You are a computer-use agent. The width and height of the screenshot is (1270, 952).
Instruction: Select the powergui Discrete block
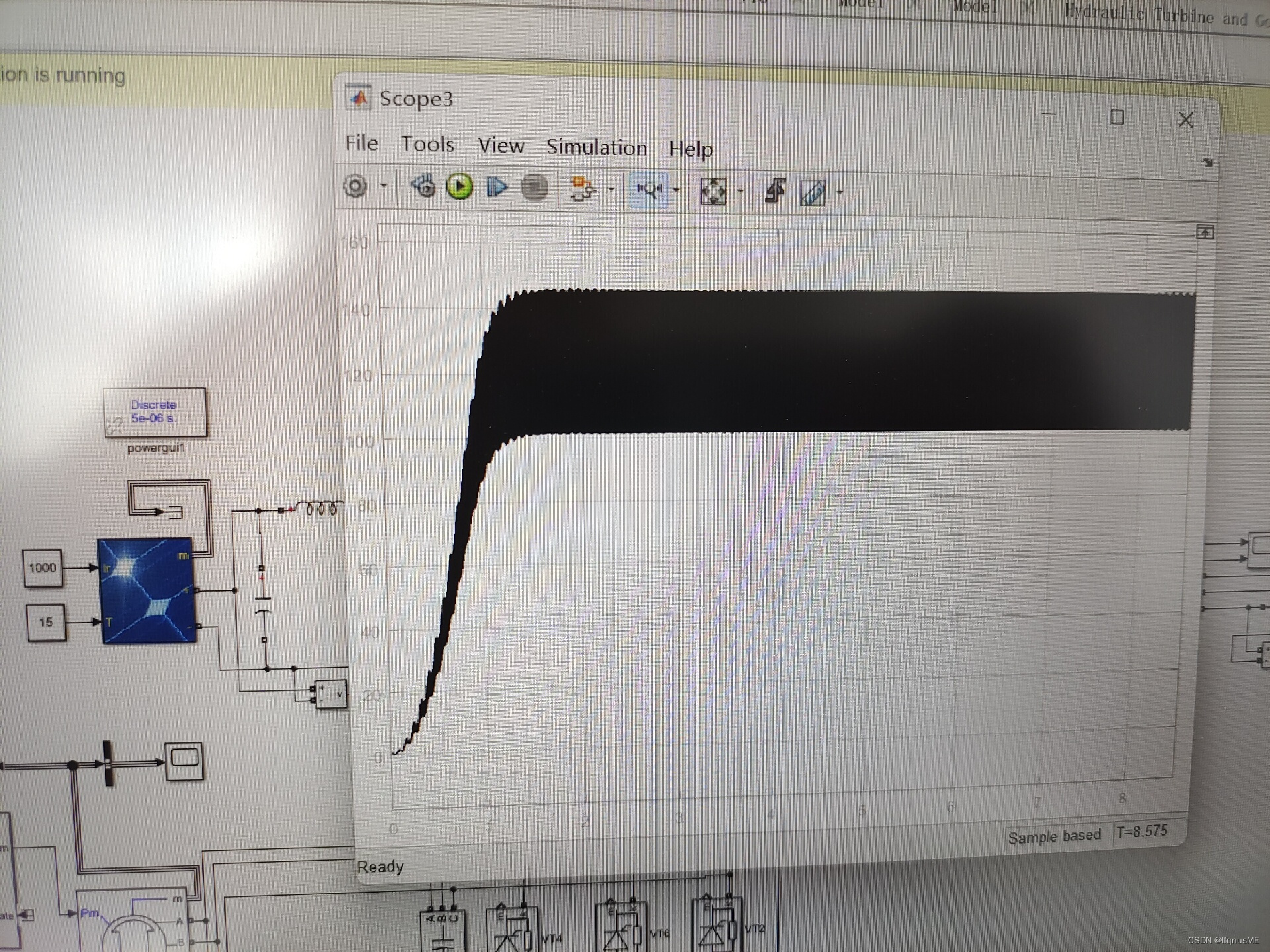pyautogui.click(x=155, y=412)
